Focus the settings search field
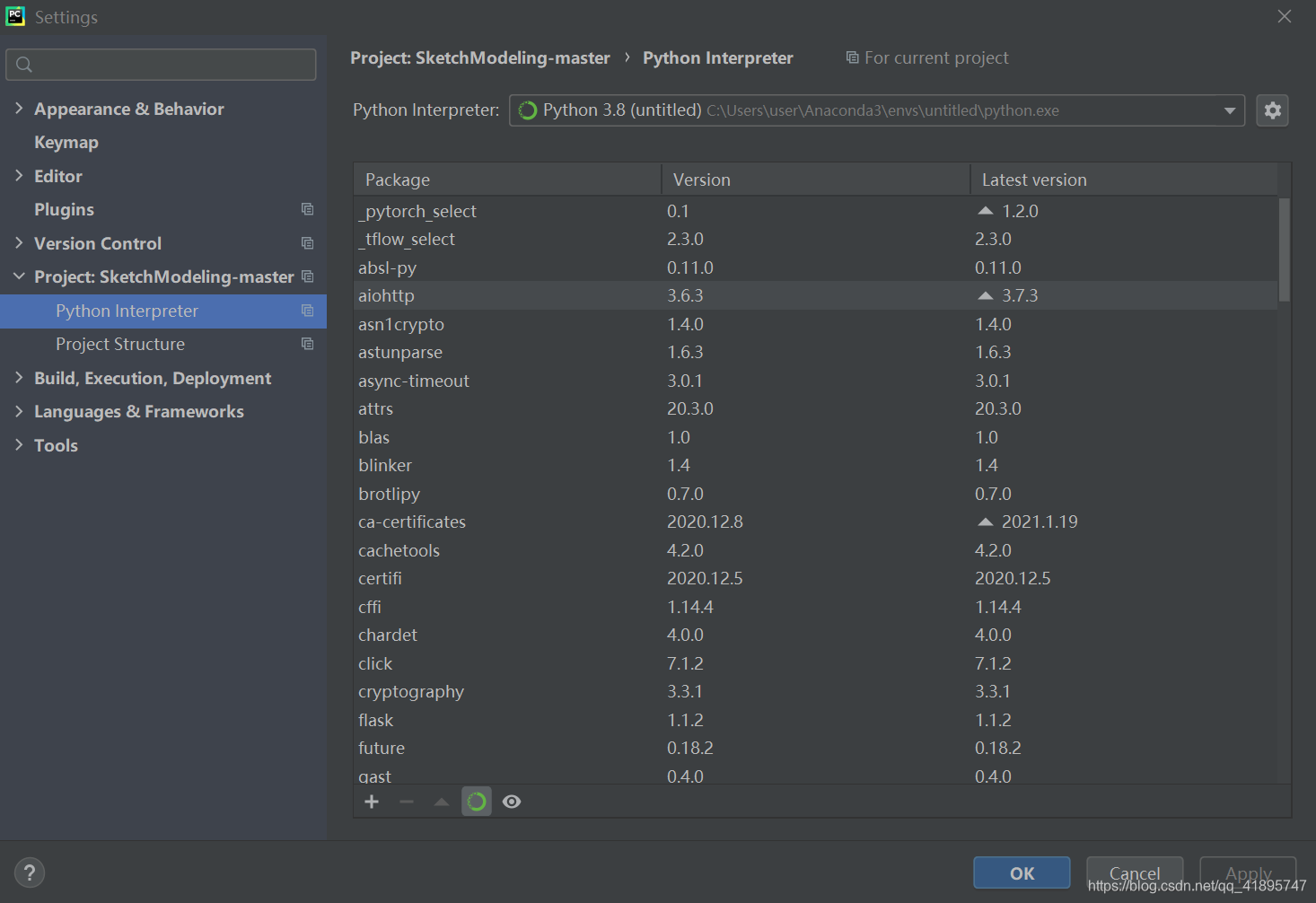1316x903 pixels. click(161, 65)
